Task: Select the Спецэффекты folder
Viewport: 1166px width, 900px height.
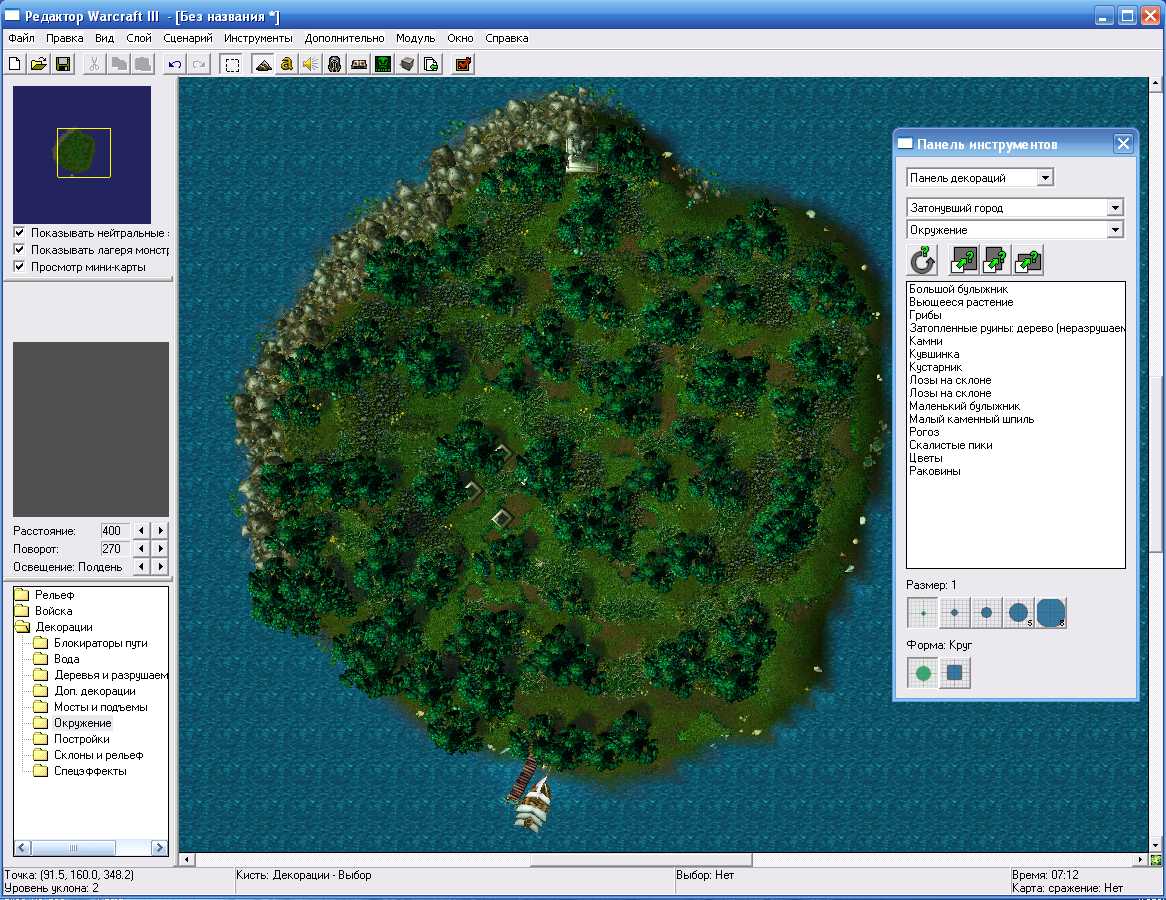Action: point(90,771)
